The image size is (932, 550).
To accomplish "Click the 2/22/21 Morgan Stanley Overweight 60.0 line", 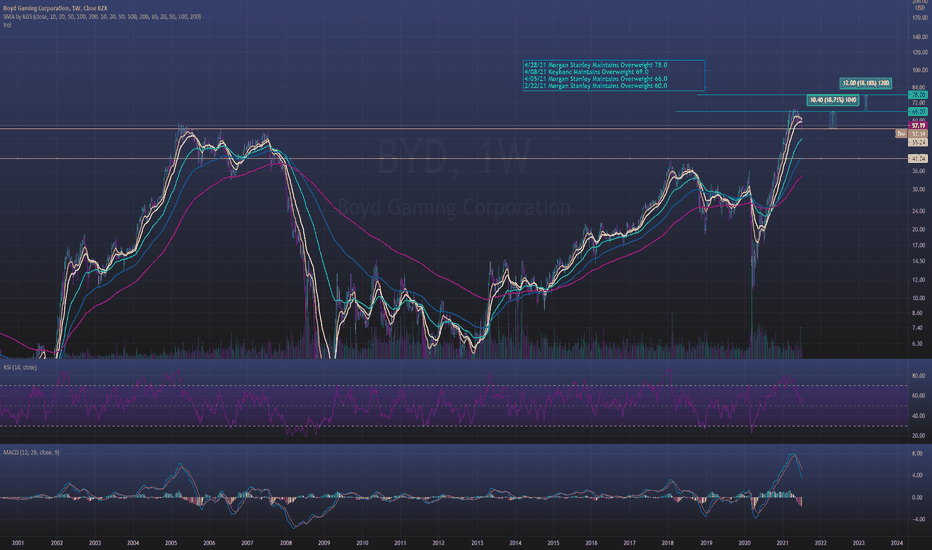I will (596, 86).
